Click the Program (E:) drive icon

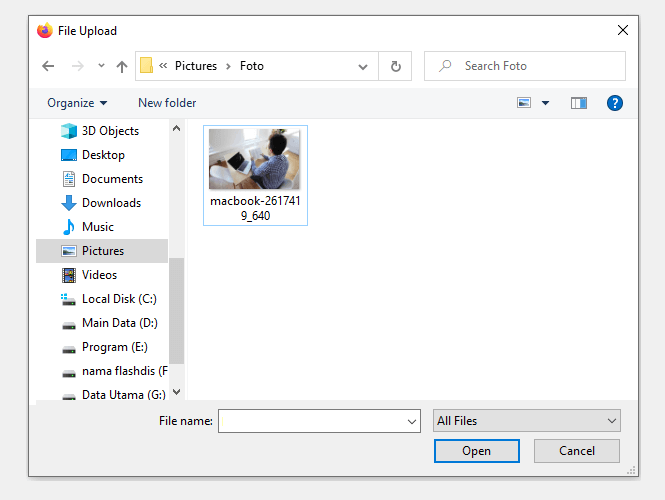point(69,350)
